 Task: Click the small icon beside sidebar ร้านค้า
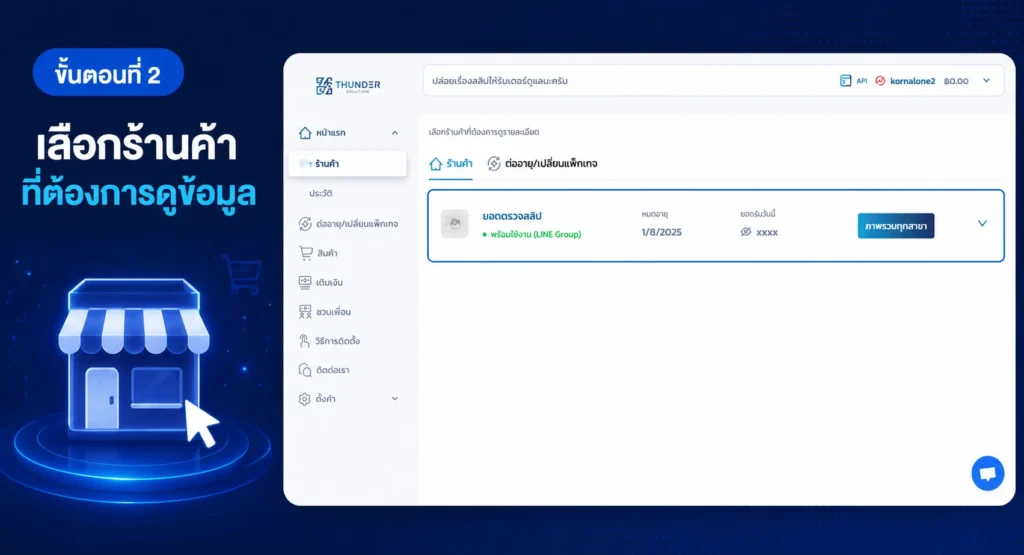(x=304, y=164)
